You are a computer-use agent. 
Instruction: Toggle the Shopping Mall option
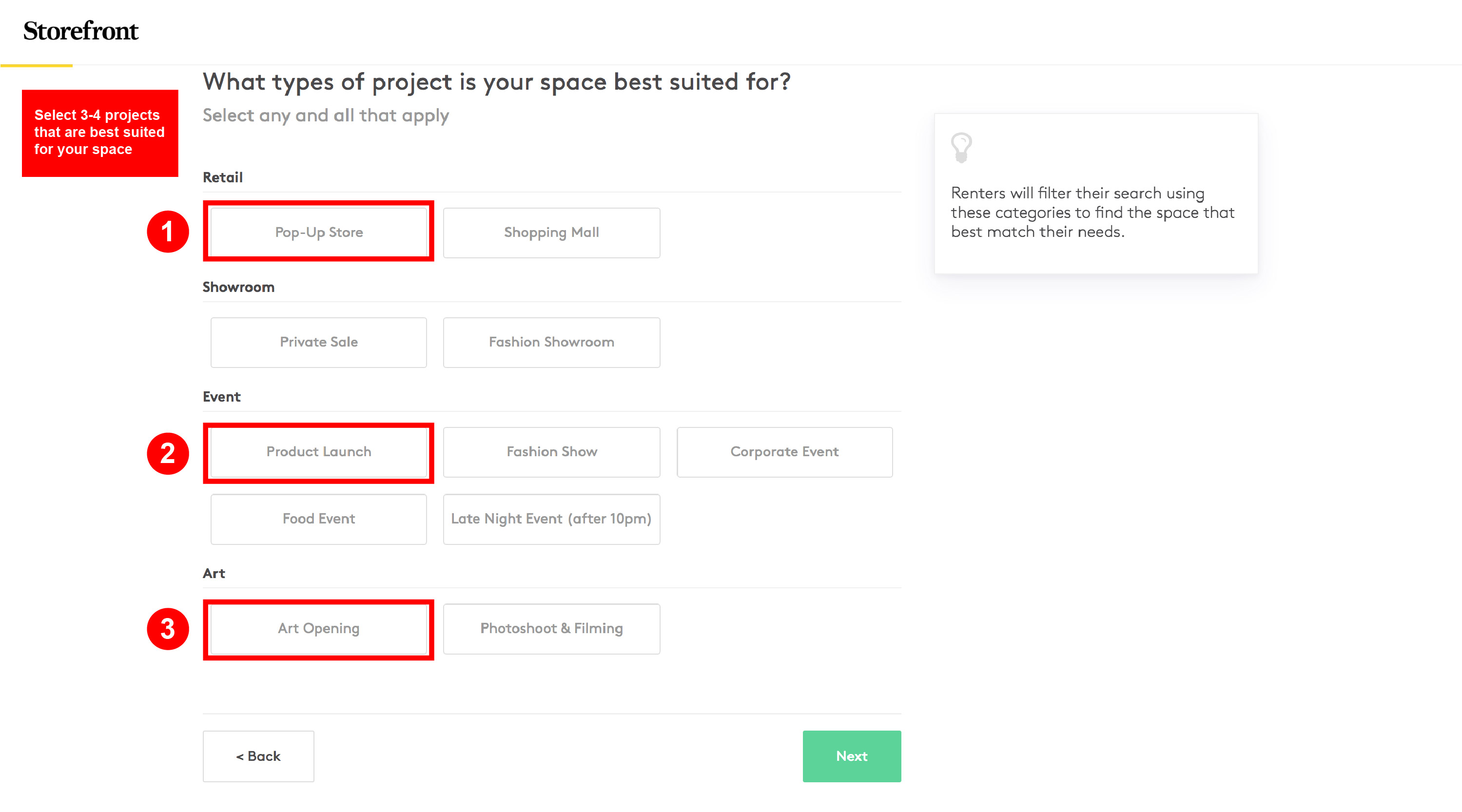551,232
